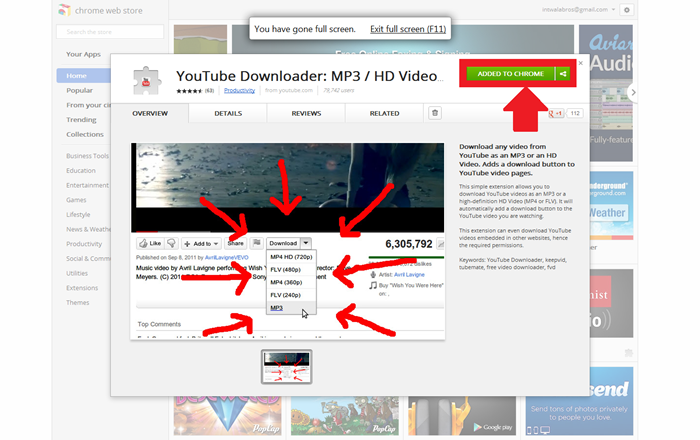Click the screenshot thumbnail below preview
The width and height of the screenshot is (700, 440).
pos(287,367)
